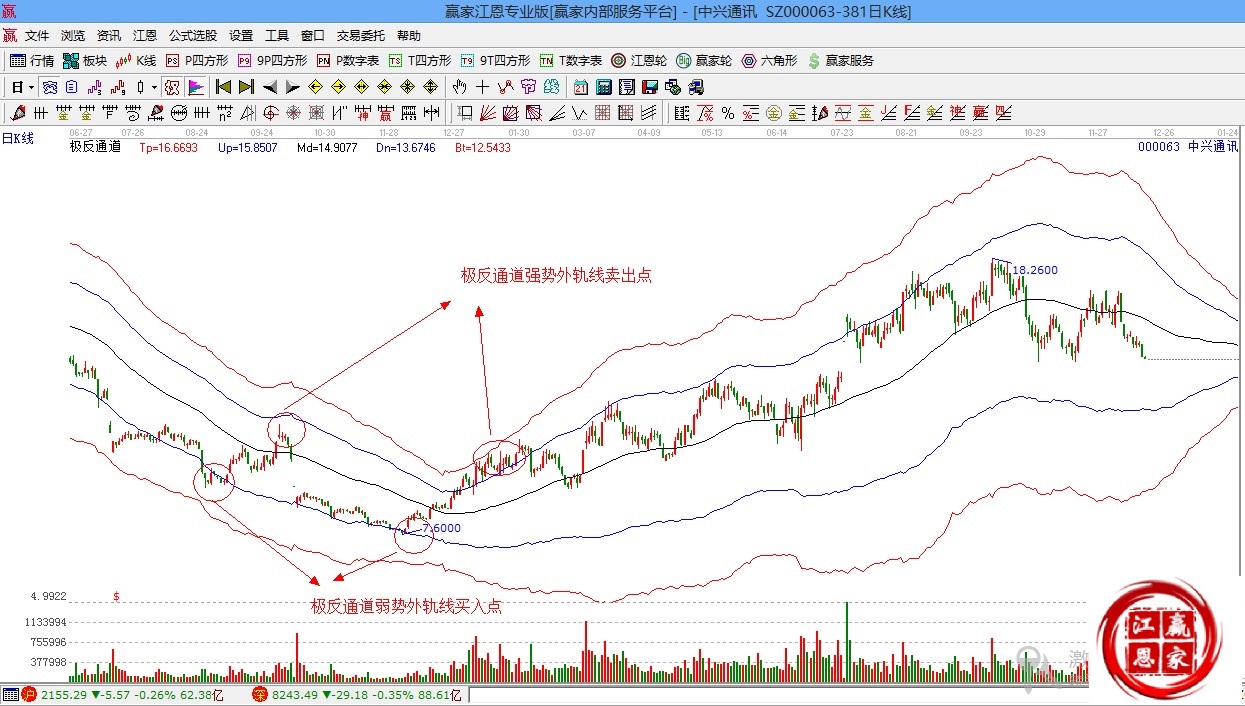Open the P四方形 square chart
The width and height of the screenshot is (1245, 706).
(197, 61)
